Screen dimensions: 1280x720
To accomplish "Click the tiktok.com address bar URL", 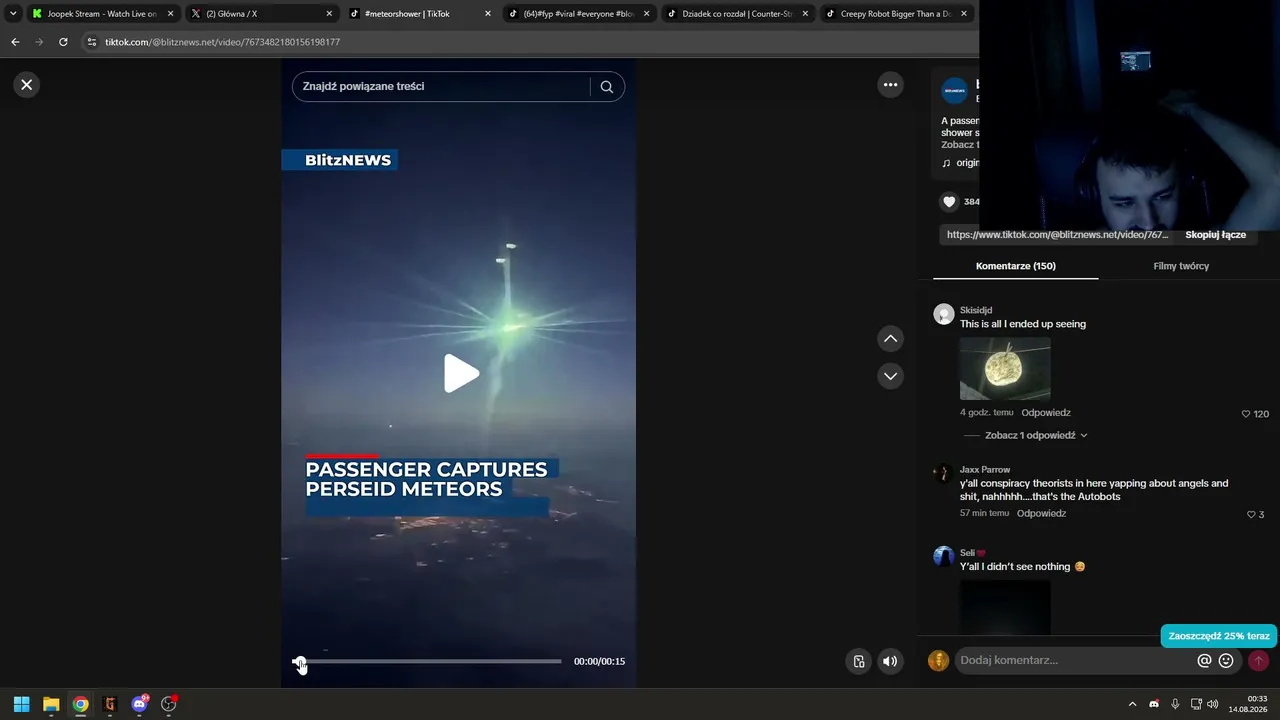I will 222,42.
